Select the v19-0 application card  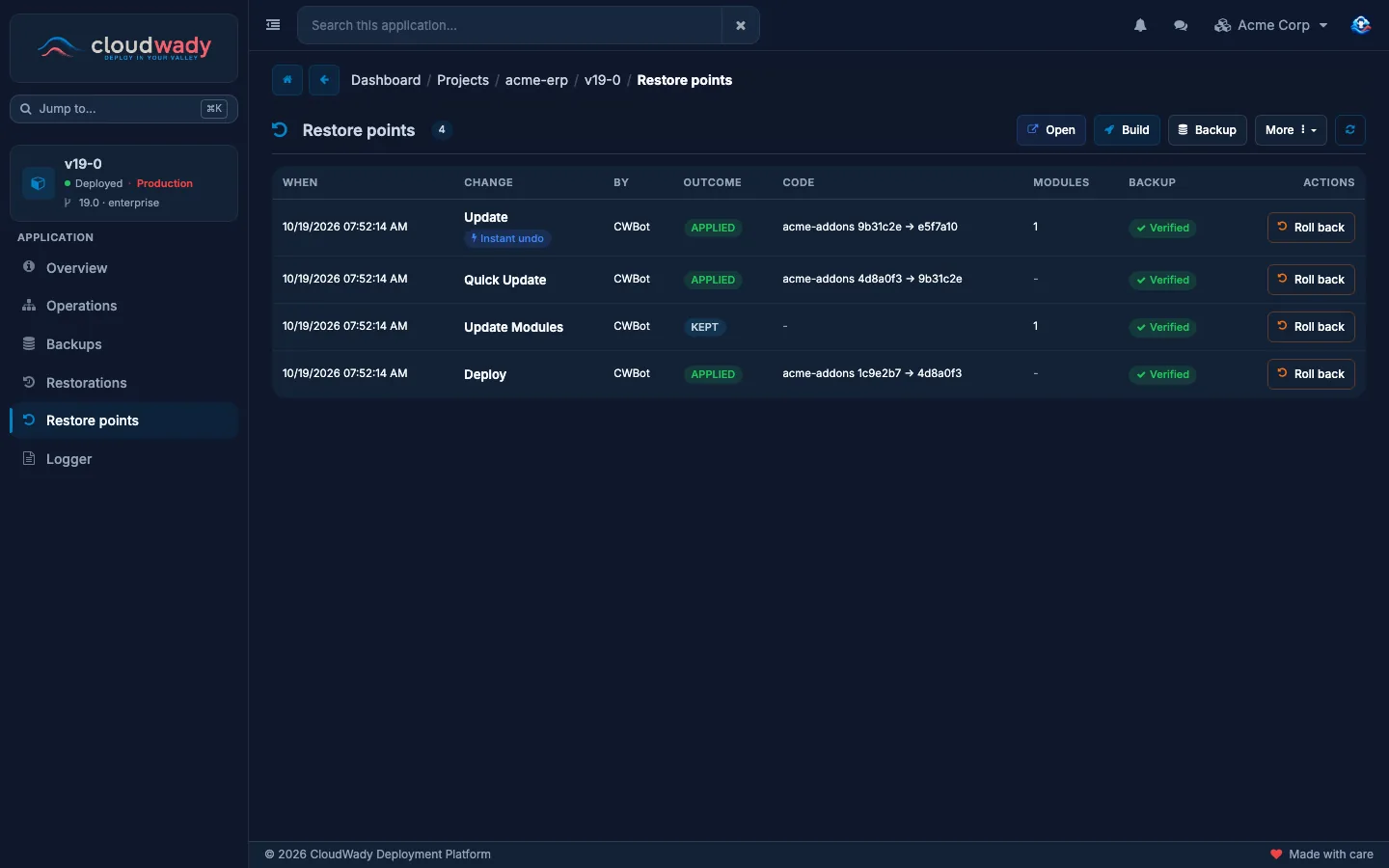[x=123, y=183]
